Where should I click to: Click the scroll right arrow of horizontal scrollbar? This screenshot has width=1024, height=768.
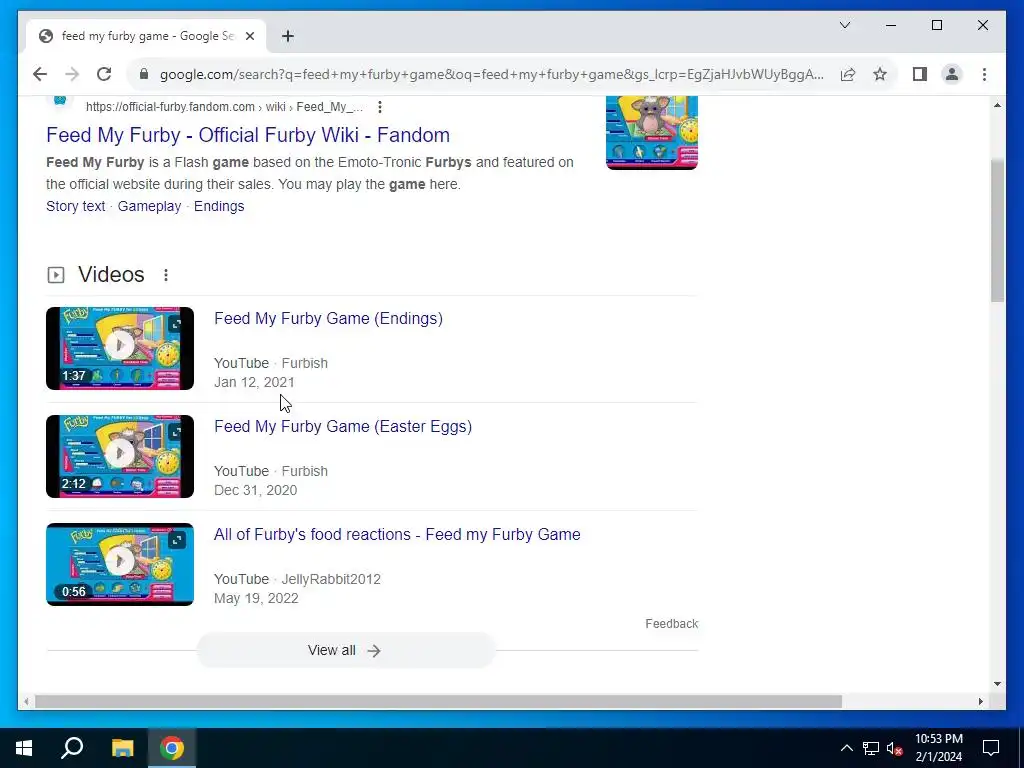pos(980,701)
